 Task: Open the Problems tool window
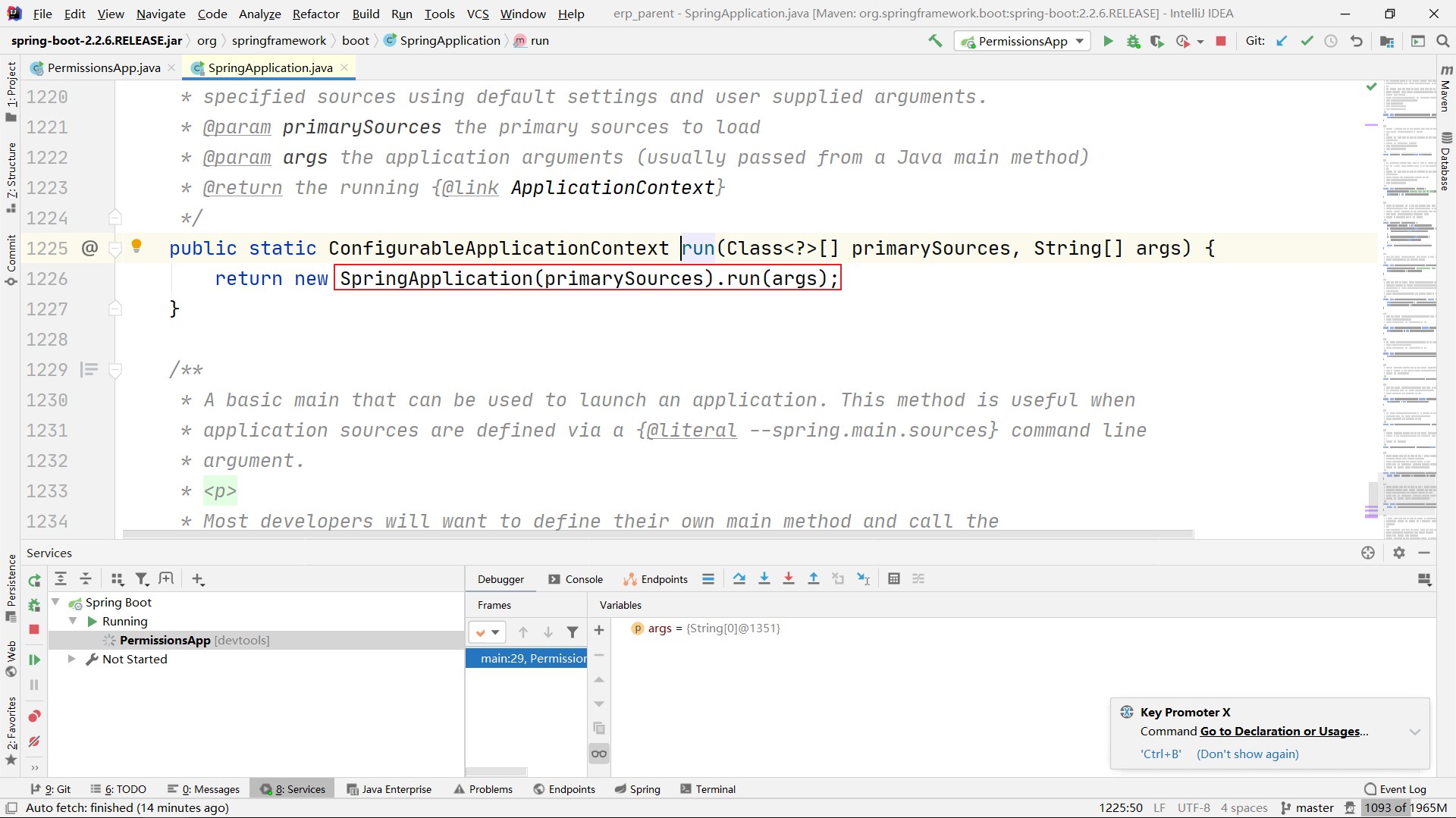484,788
